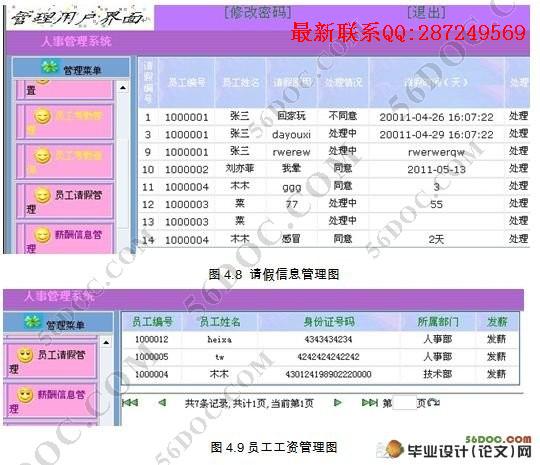The width and height of the screenshot is (540, 465).
Task: Click the 所属部门 column header
Action: click(438, 322)
